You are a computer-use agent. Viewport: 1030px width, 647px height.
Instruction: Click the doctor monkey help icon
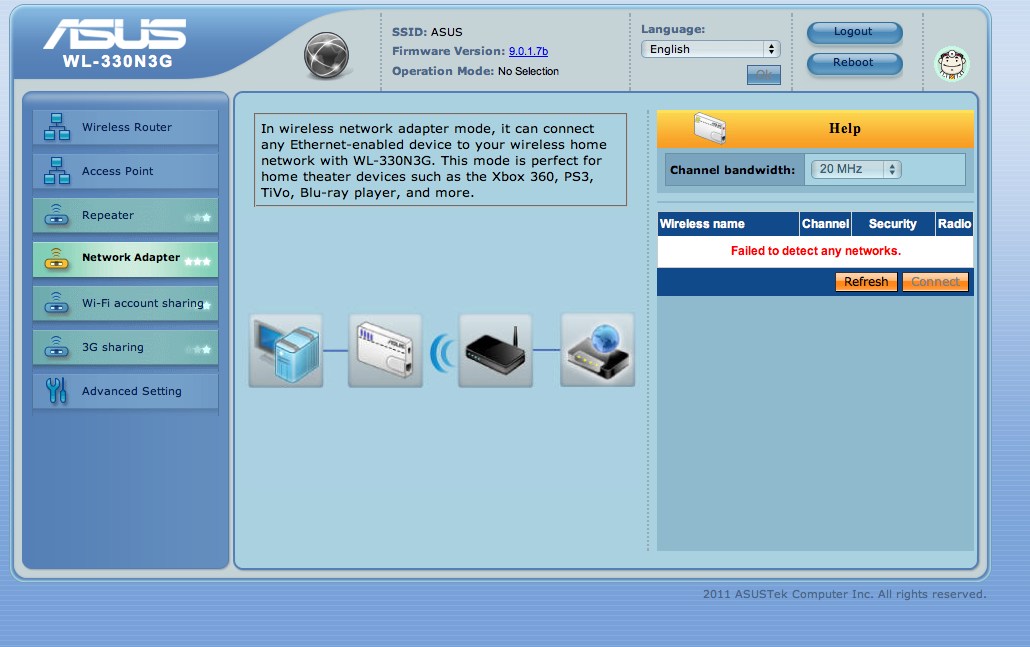click(951, 64)
